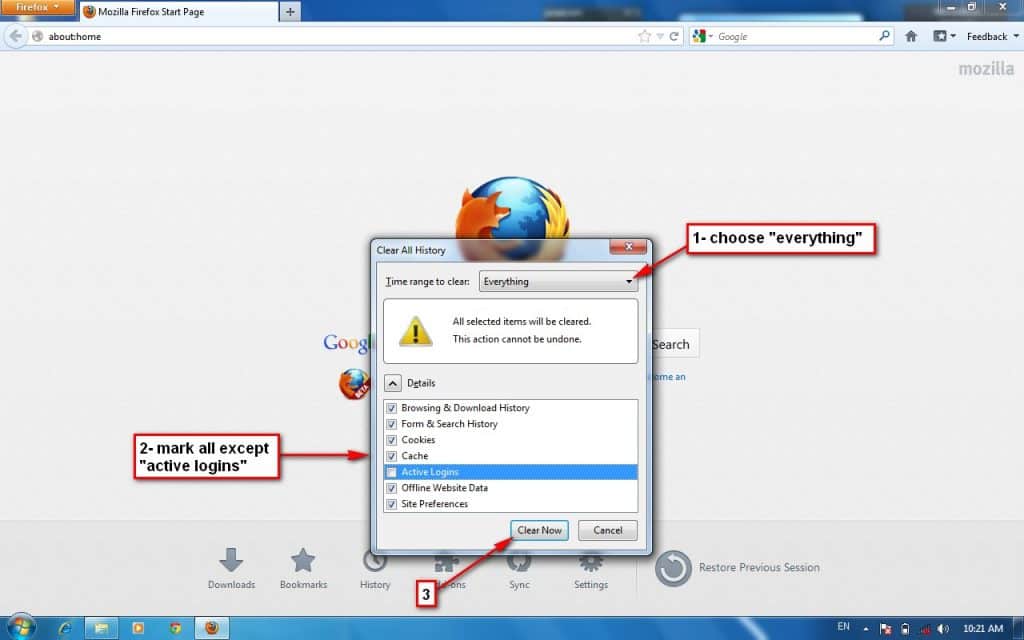Select the Mozilla Firefox Start Page tab
The width and height of the screenshot is (1024, 640).
click(178, 12)
